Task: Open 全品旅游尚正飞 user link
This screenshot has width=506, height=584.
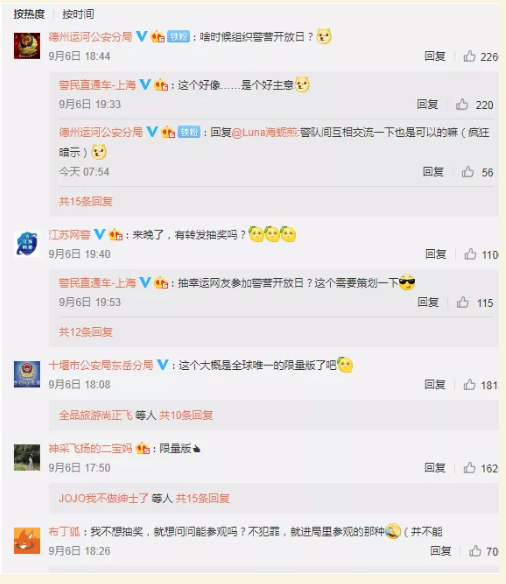Action: 95,415
